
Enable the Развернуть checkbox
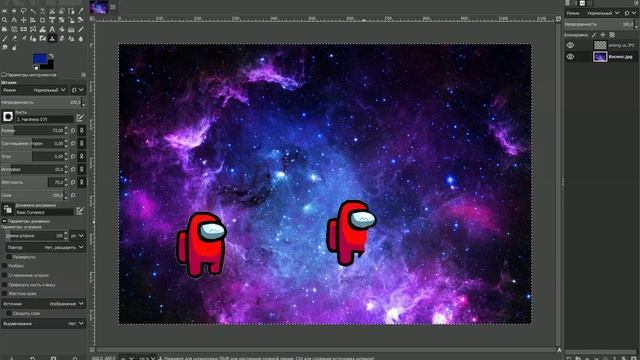click(x=9, y=257)
